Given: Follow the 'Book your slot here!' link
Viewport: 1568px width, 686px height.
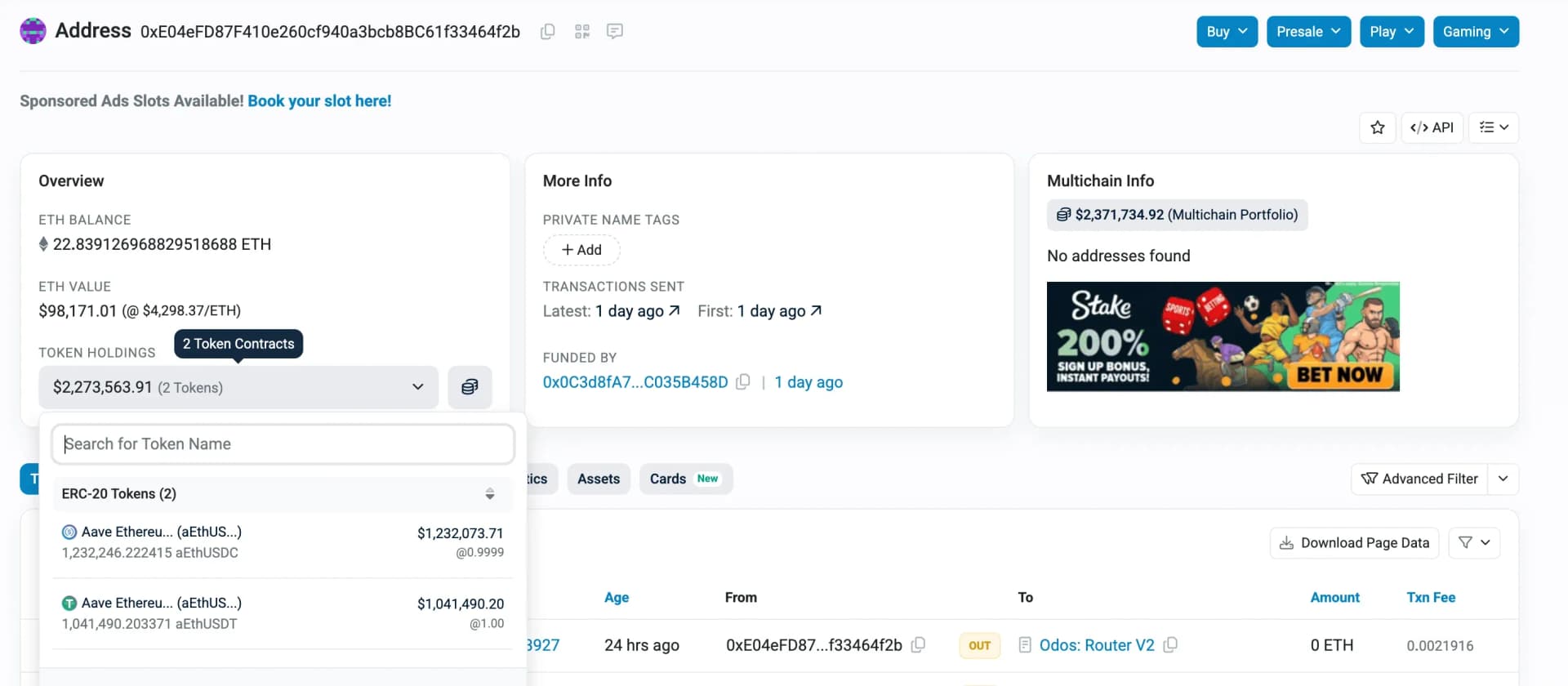Looking at the screenshot, I should (319, 101).
